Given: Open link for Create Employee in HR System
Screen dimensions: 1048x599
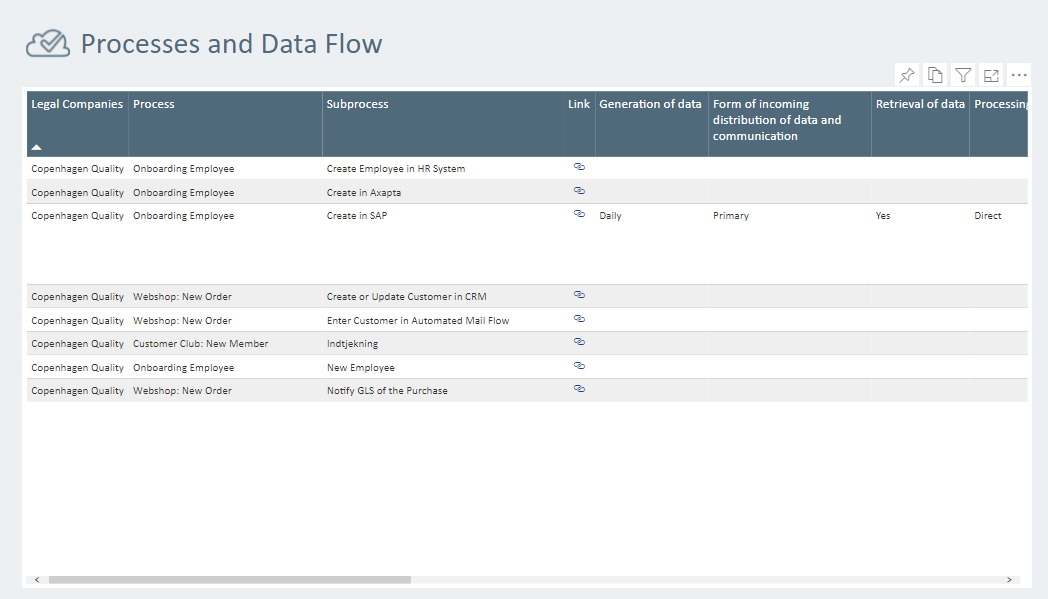Looking at the screenshot, I should point(579,167).
